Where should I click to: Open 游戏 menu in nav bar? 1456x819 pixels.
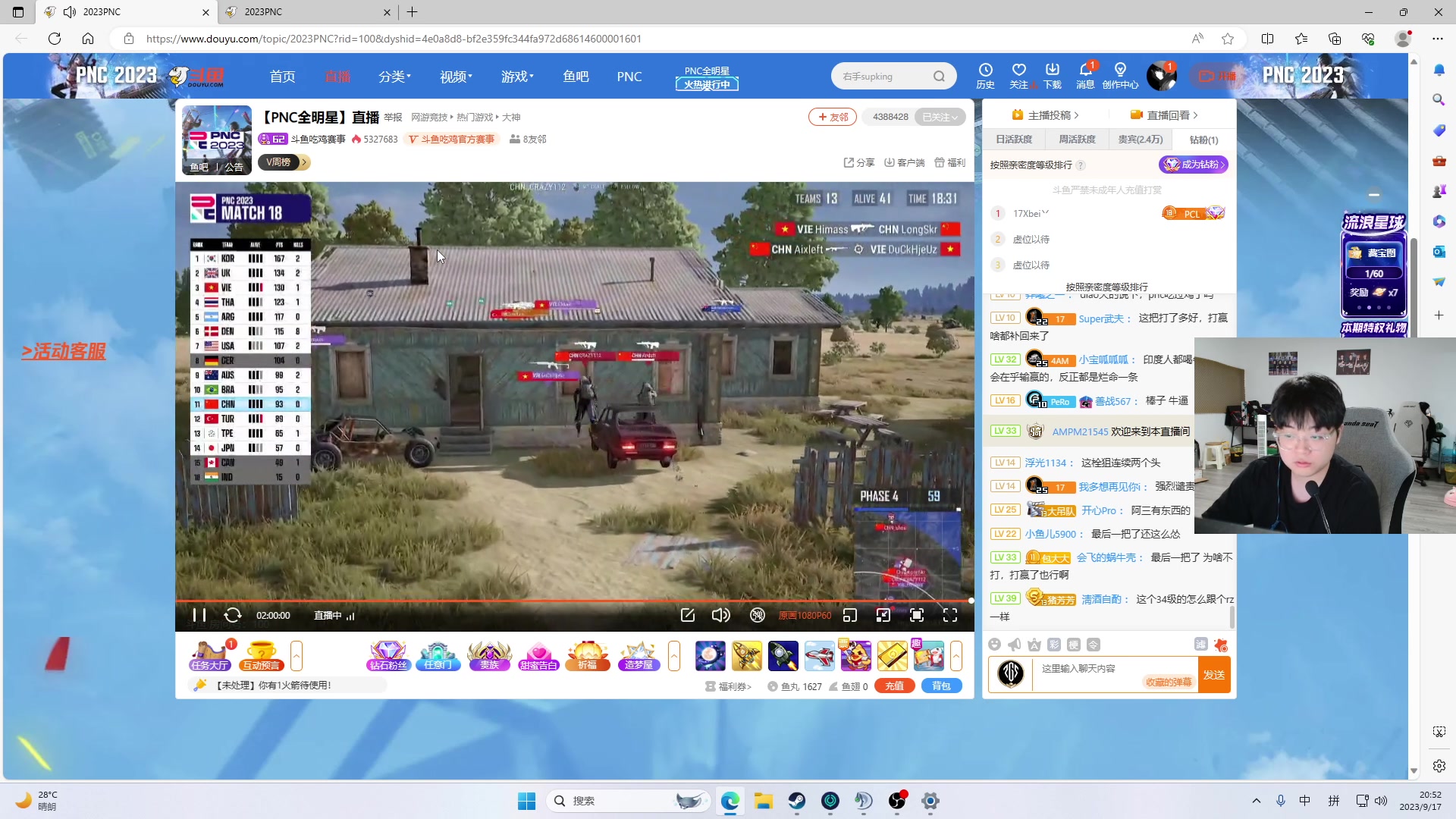point(517,77)
